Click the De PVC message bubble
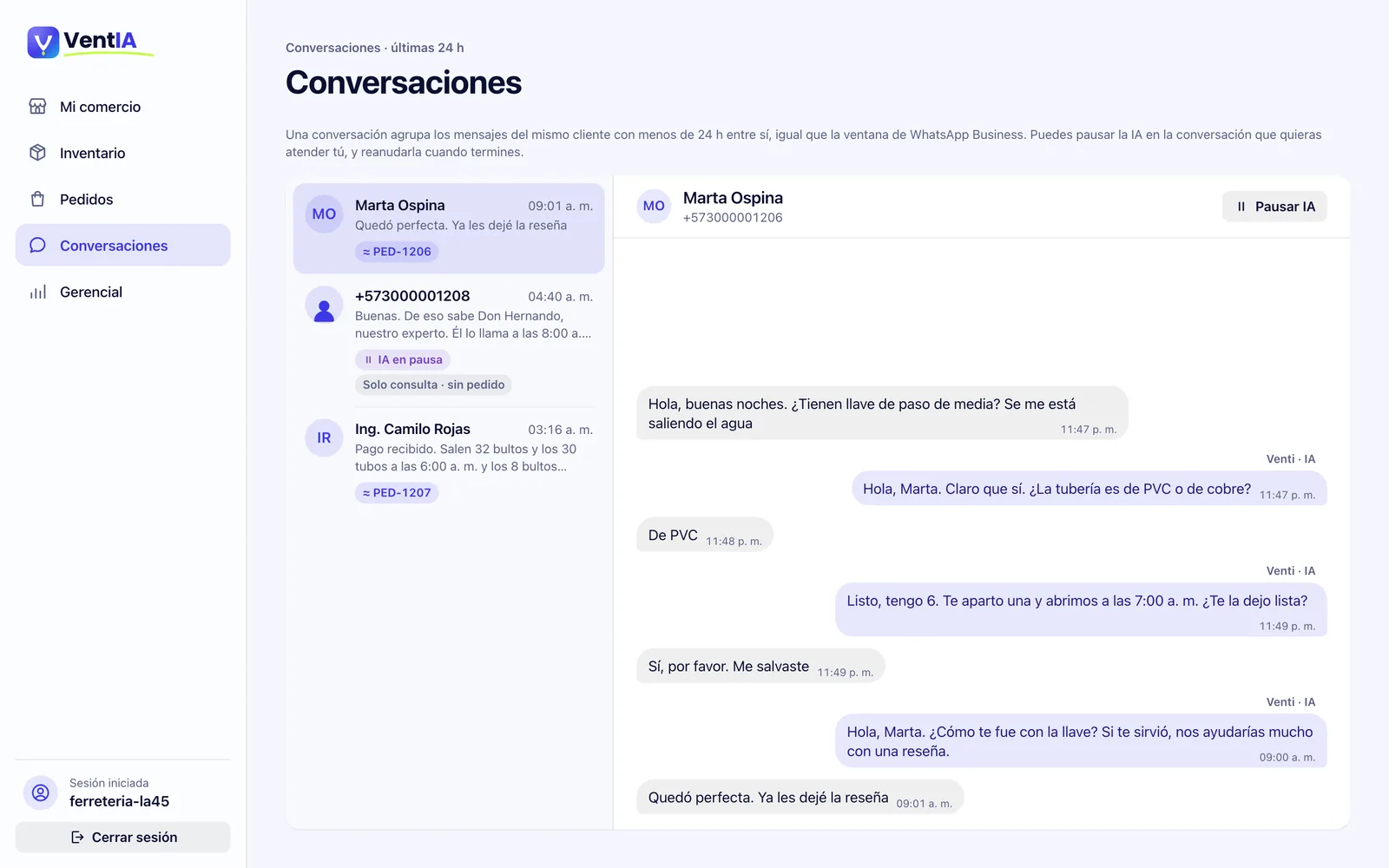This screenshot has width=1389, height=868. click(x=705, y=535)
